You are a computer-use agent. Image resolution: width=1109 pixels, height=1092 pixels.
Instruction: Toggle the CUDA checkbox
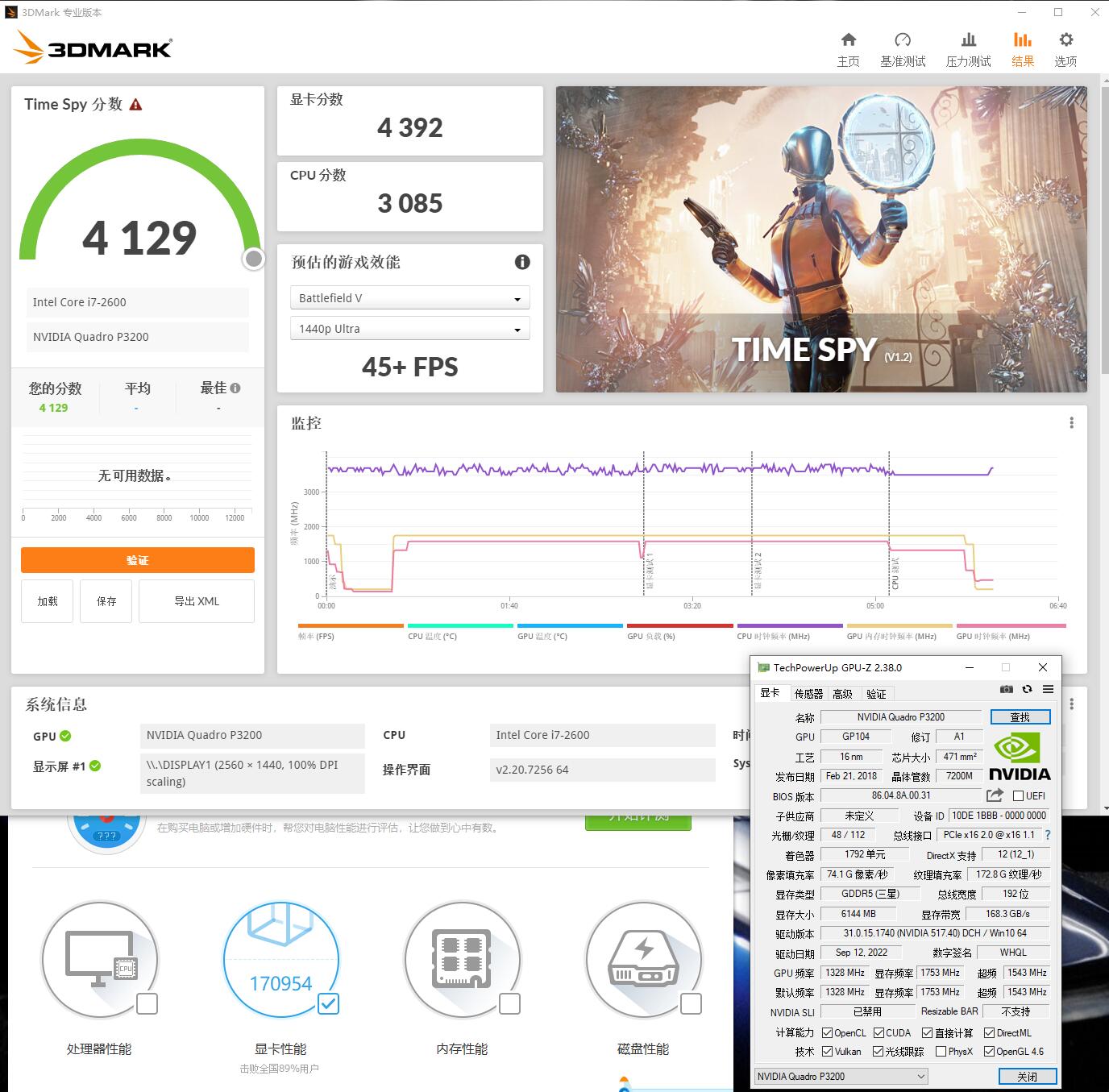pos(878,1033)
